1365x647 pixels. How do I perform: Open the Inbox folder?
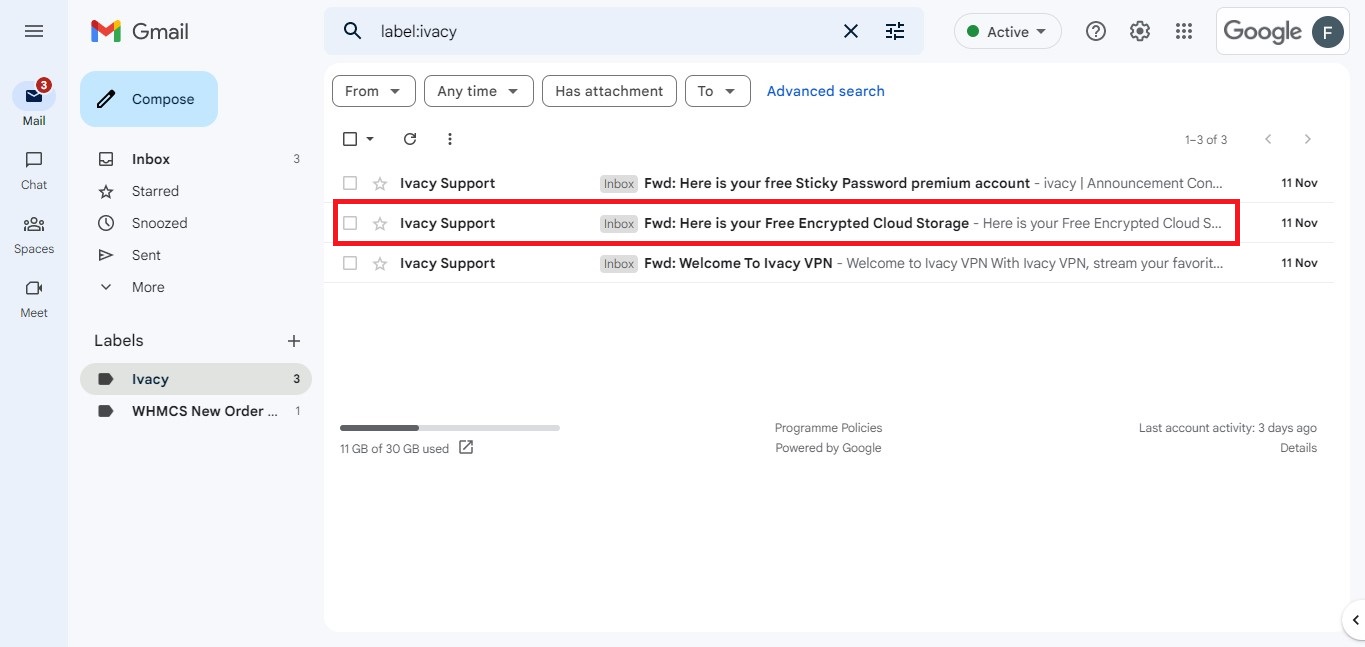196,159
